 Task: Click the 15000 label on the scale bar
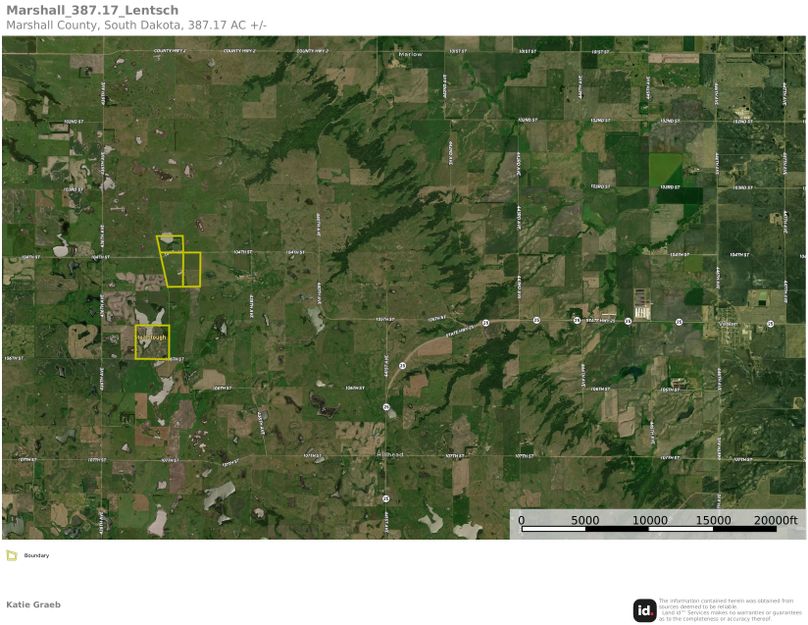[x=714, y=520]
